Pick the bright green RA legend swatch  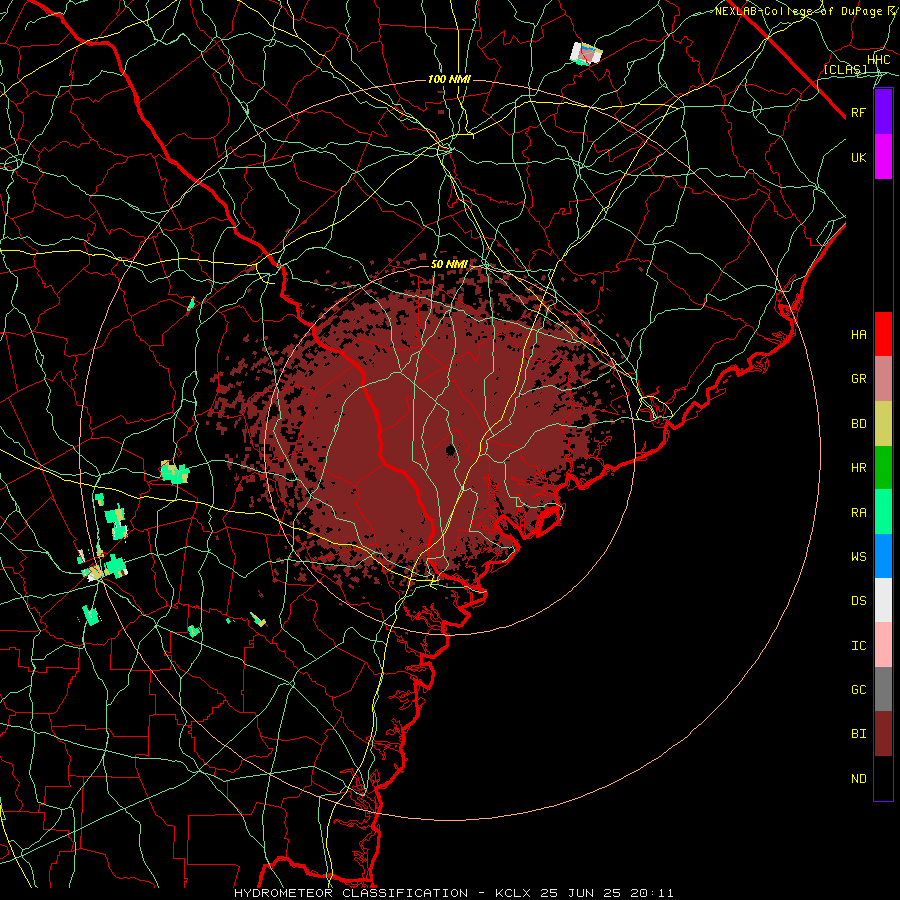click(883, 512)
